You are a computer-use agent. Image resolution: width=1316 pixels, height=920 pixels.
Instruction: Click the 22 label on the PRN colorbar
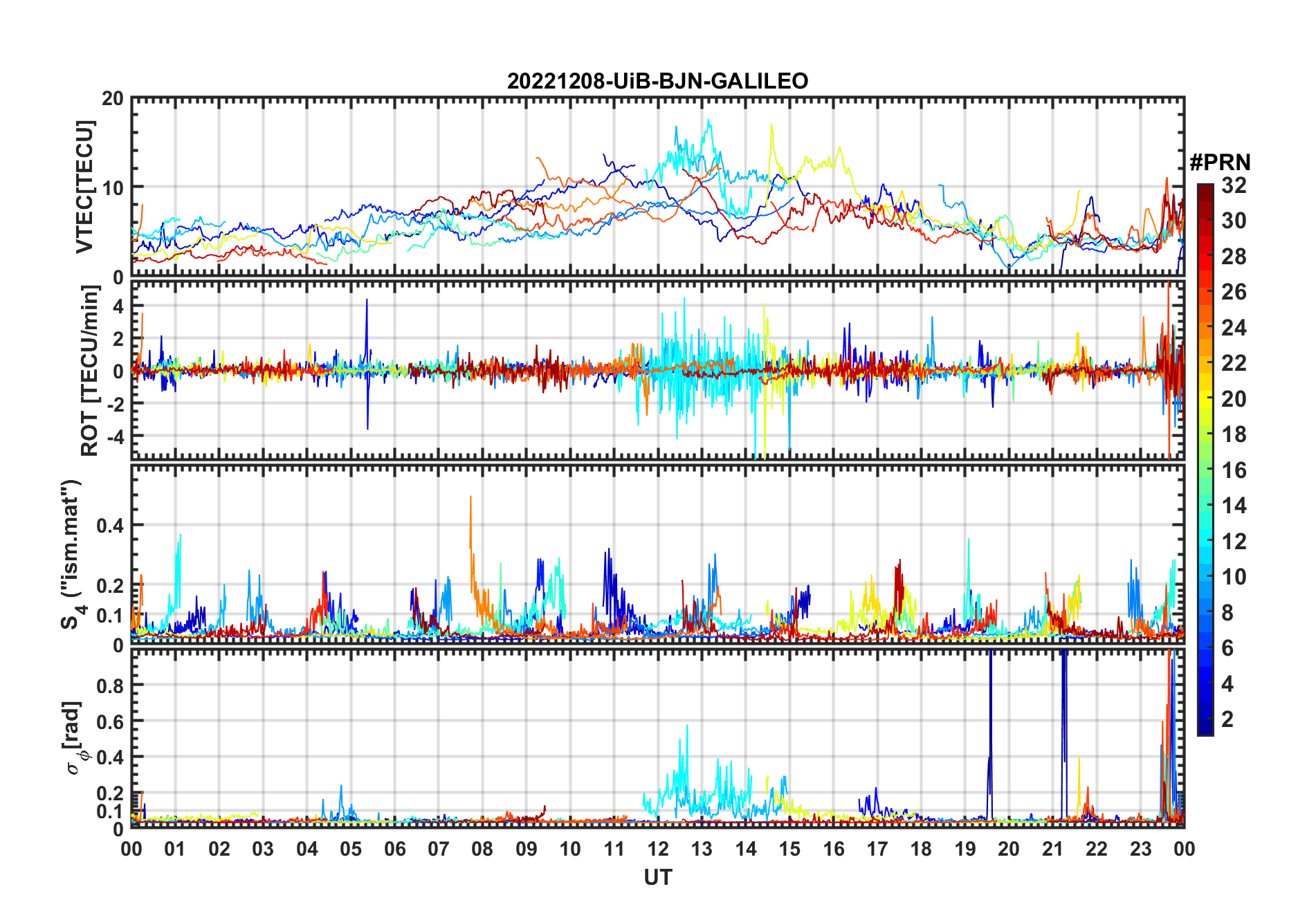(x=1234, y=363)
